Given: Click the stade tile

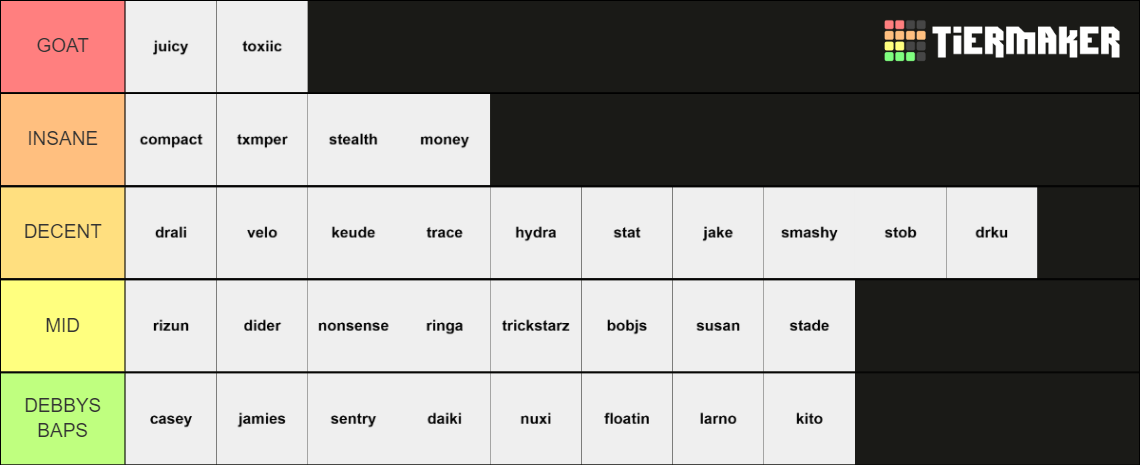Looking at the screenshot, I should 809,326.
